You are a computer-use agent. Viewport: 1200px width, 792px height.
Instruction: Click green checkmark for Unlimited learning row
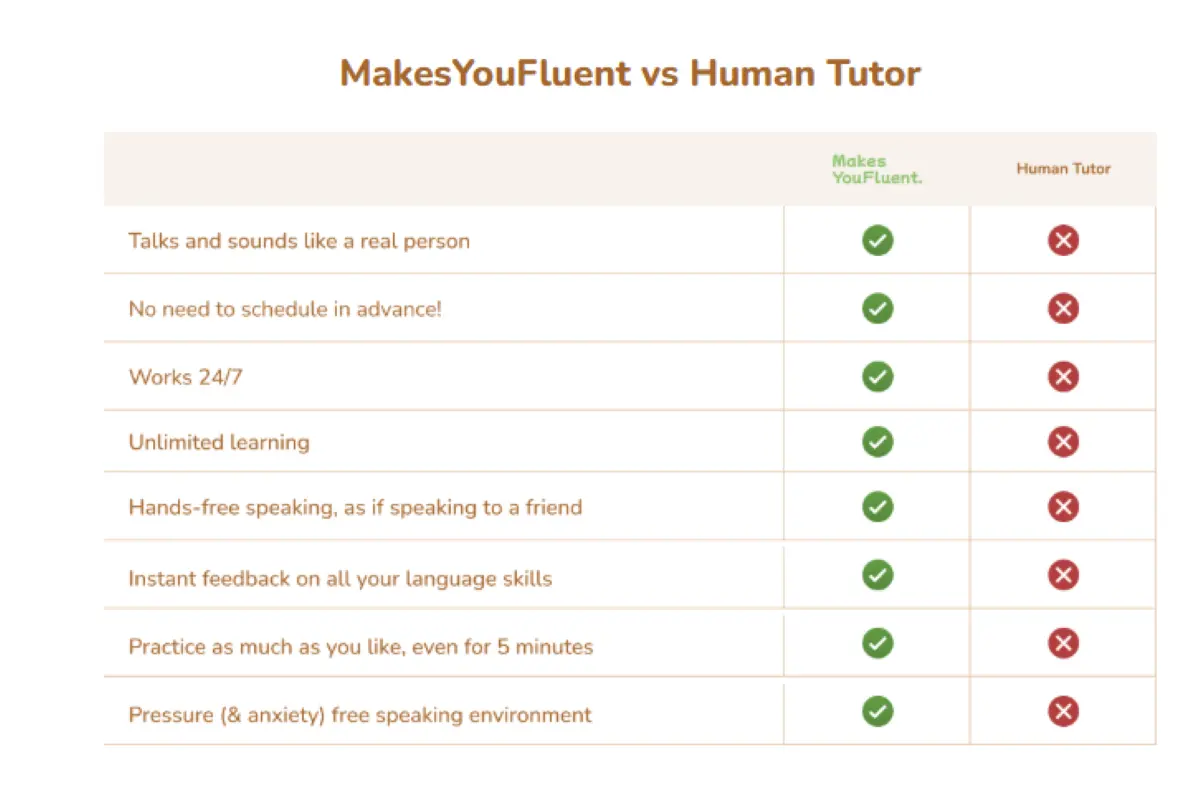(x=877, y=442)
